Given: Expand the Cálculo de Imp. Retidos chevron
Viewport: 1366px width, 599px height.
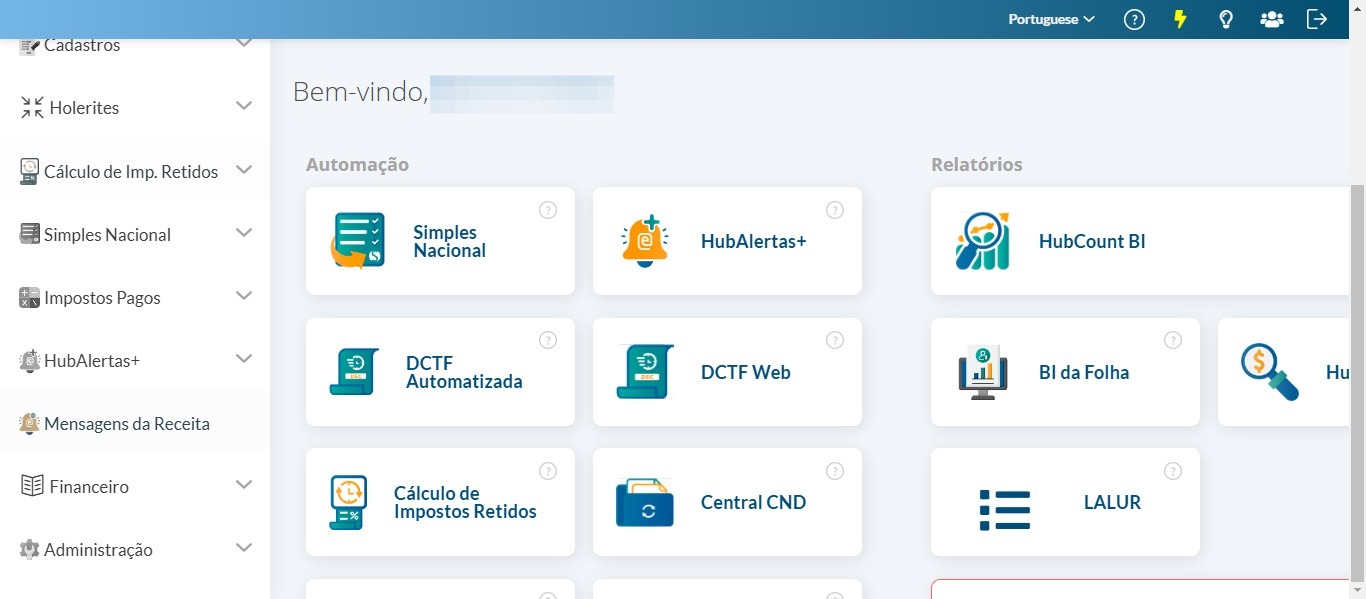Looking at the screenshot, I should pos(244,169).
